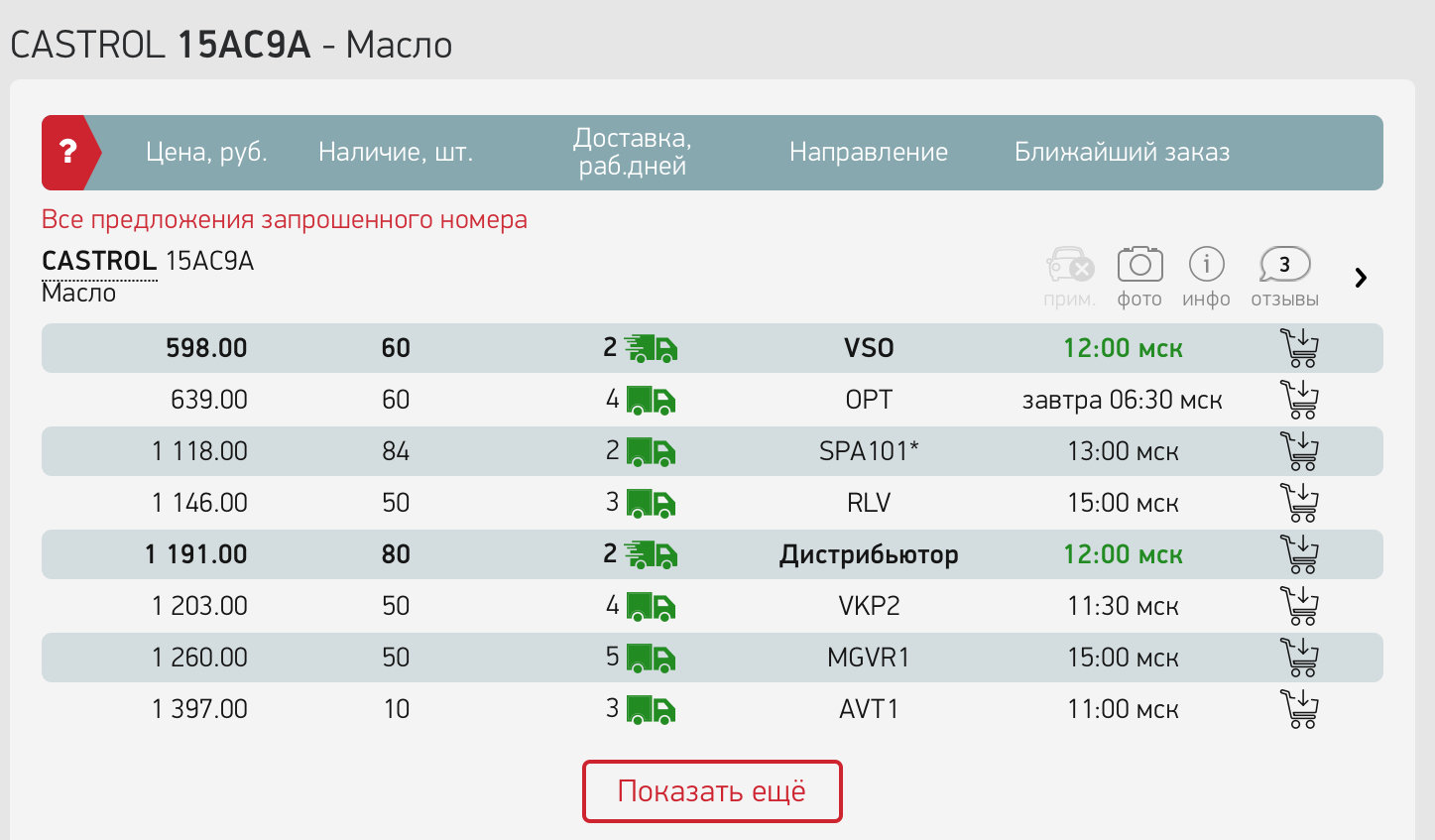Add the Дистрибьютор offer to cart
1435x840 pixels.
(1299, 554)
